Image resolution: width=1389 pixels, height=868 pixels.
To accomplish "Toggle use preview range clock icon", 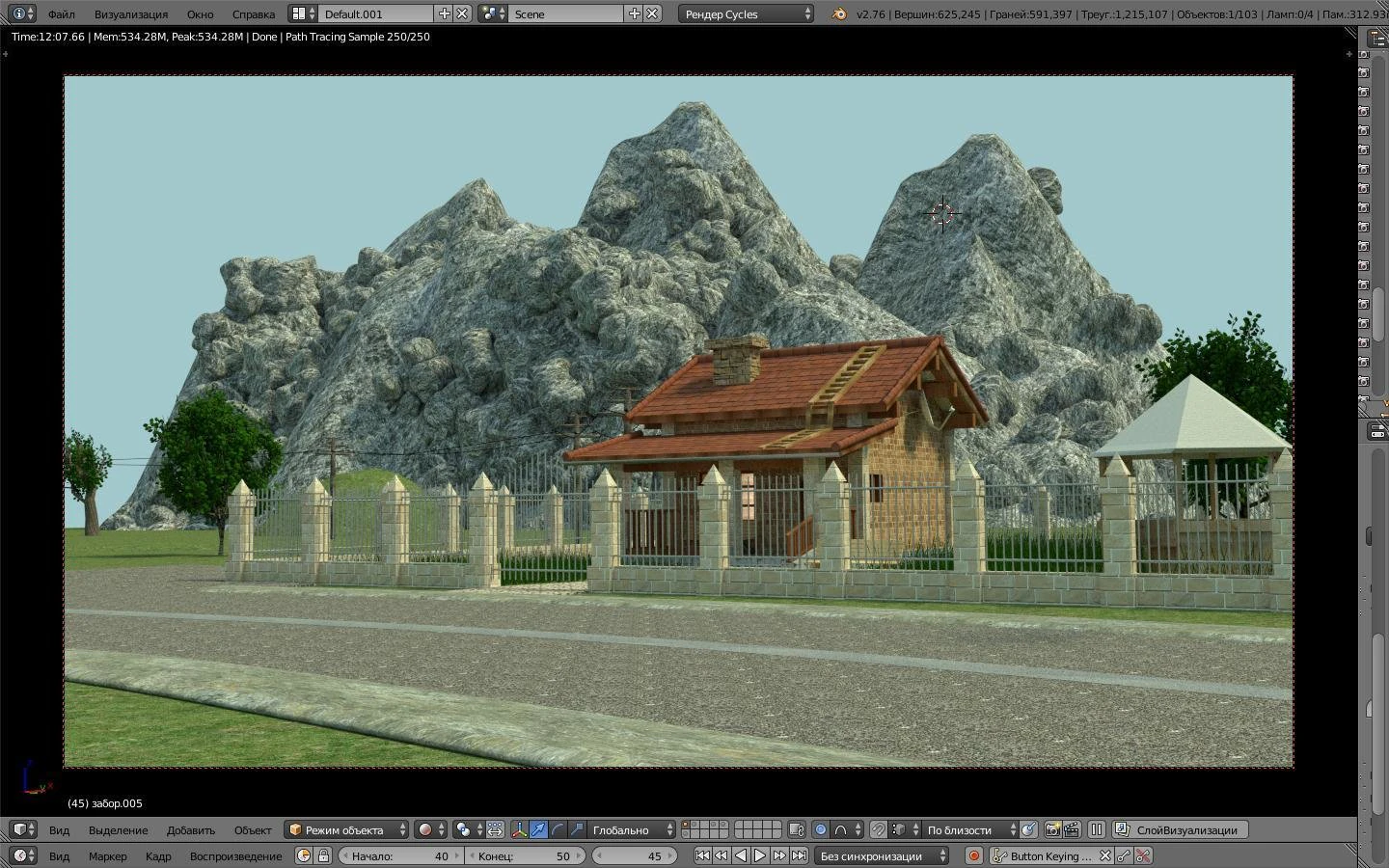I will pyautogui.click(x=304, y=855).
